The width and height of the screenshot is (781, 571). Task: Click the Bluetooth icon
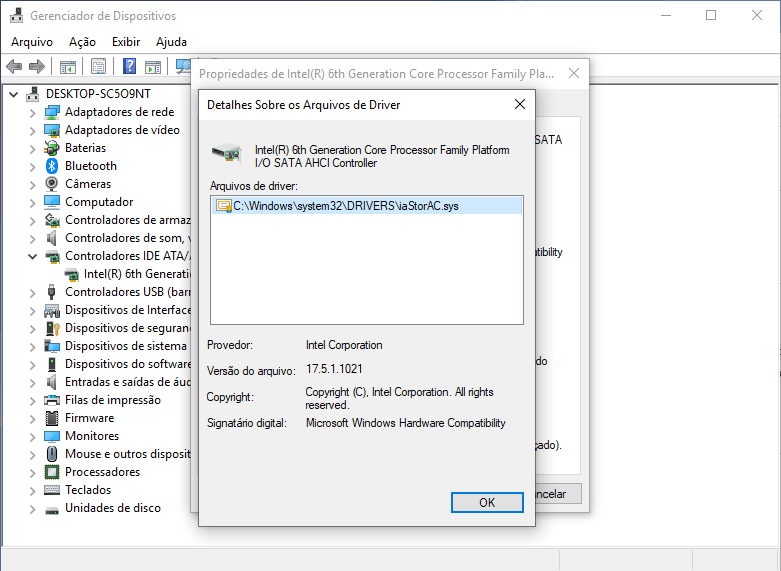[52, 166]
